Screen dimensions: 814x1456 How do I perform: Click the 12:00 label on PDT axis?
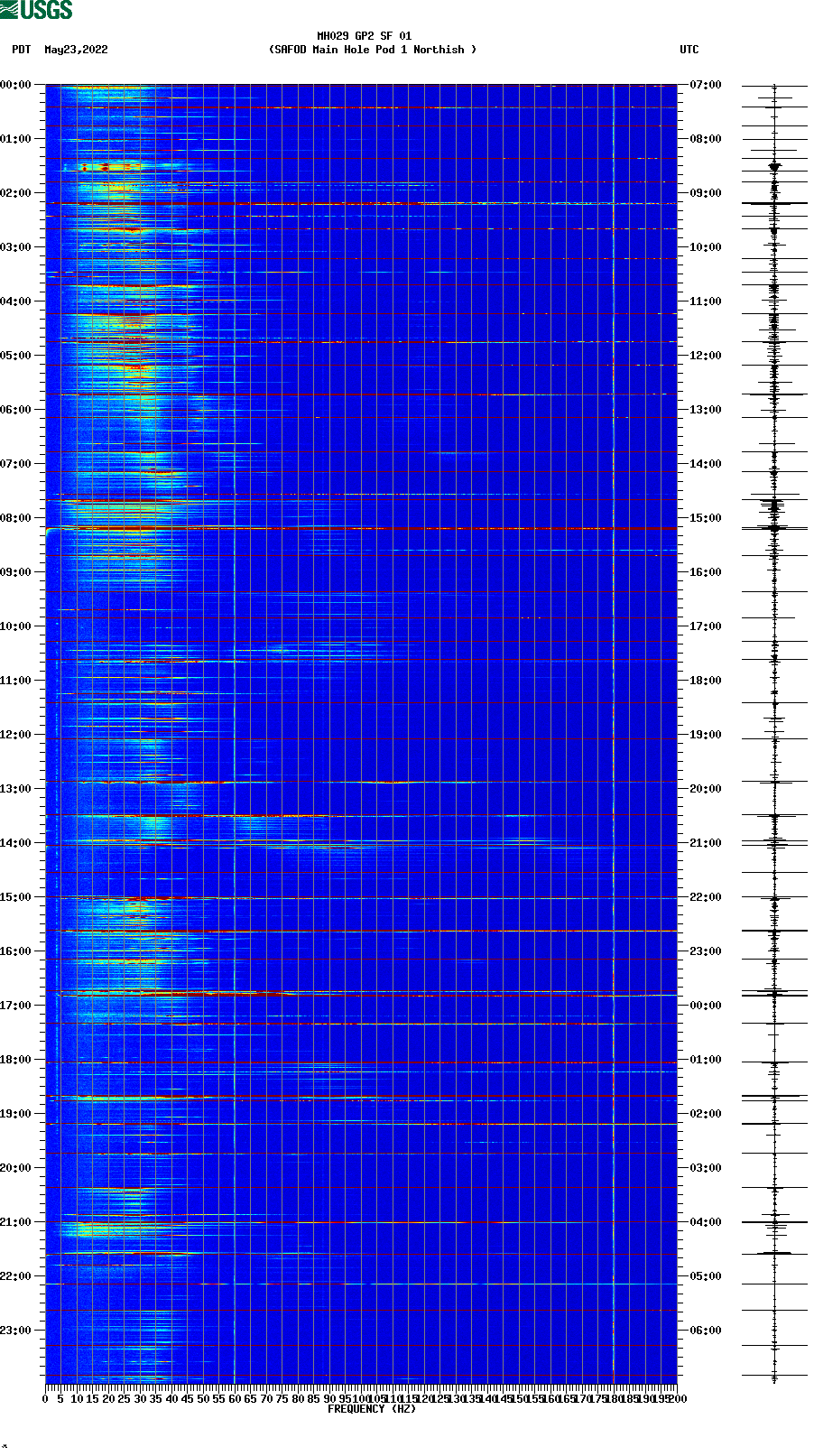[x=16, y=735]
